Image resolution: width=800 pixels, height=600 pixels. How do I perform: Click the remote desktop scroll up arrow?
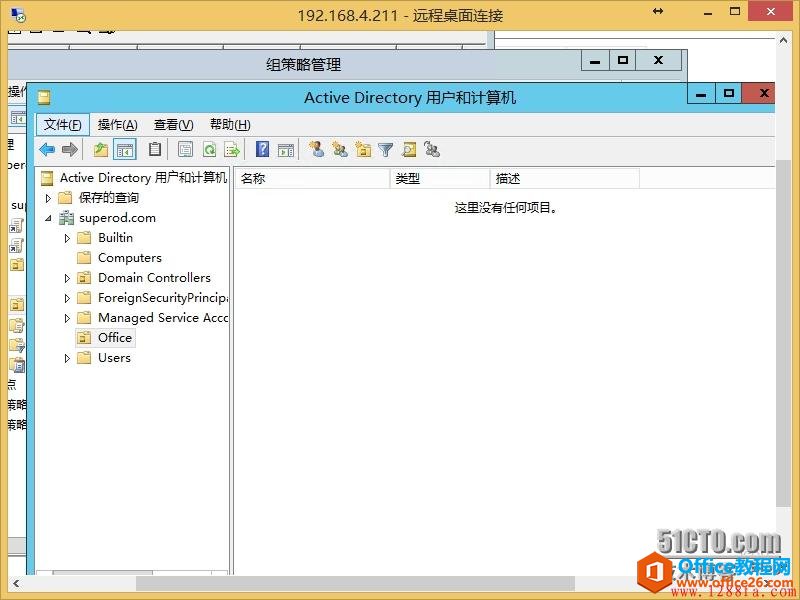pos(784,40)
